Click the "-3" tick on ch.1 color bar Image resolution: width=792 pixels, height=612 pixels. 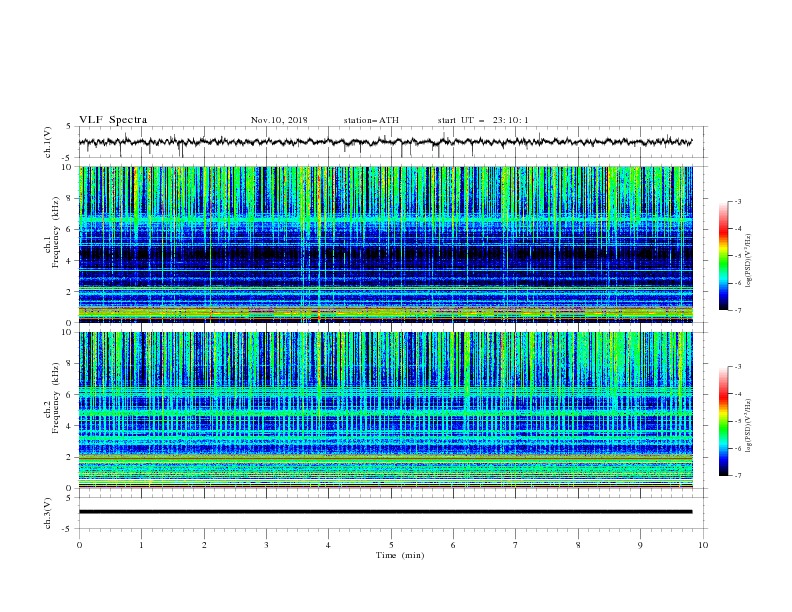tap(737, 201)
